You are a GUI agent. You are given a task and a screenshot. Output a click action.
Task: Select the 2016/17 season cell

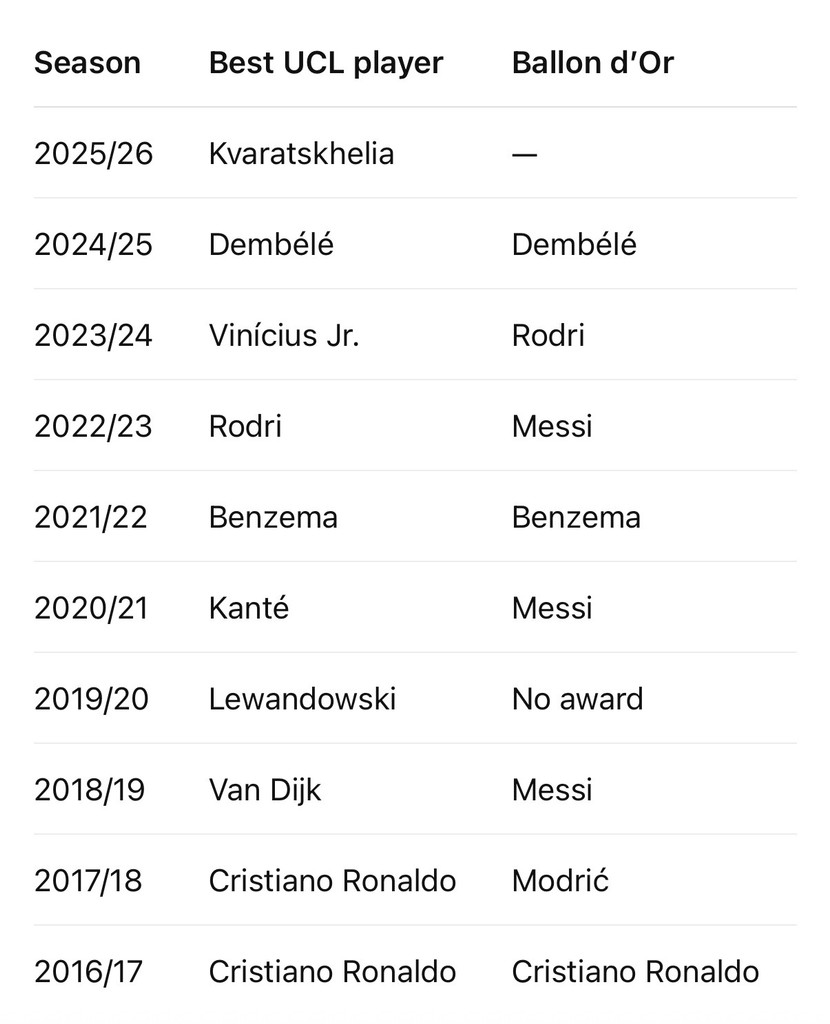[88, 971]
